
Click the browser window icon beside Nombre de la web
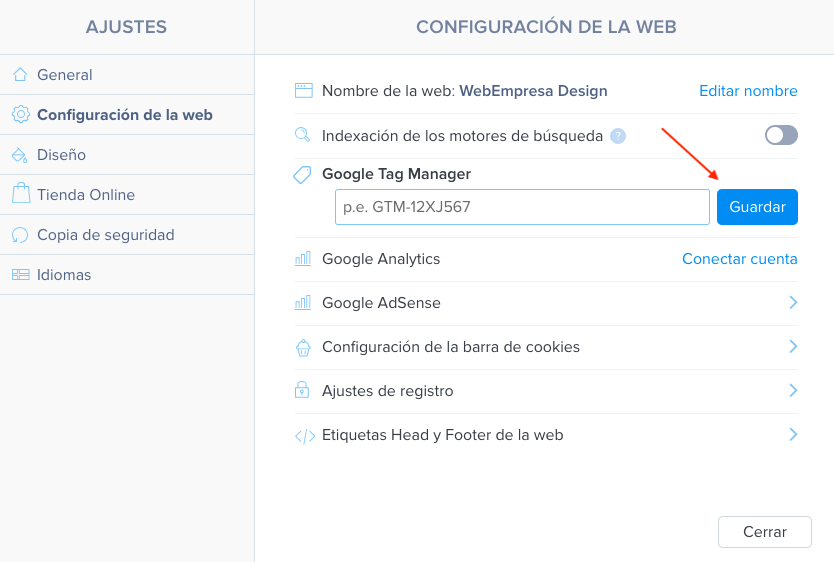tap(304, 90)
